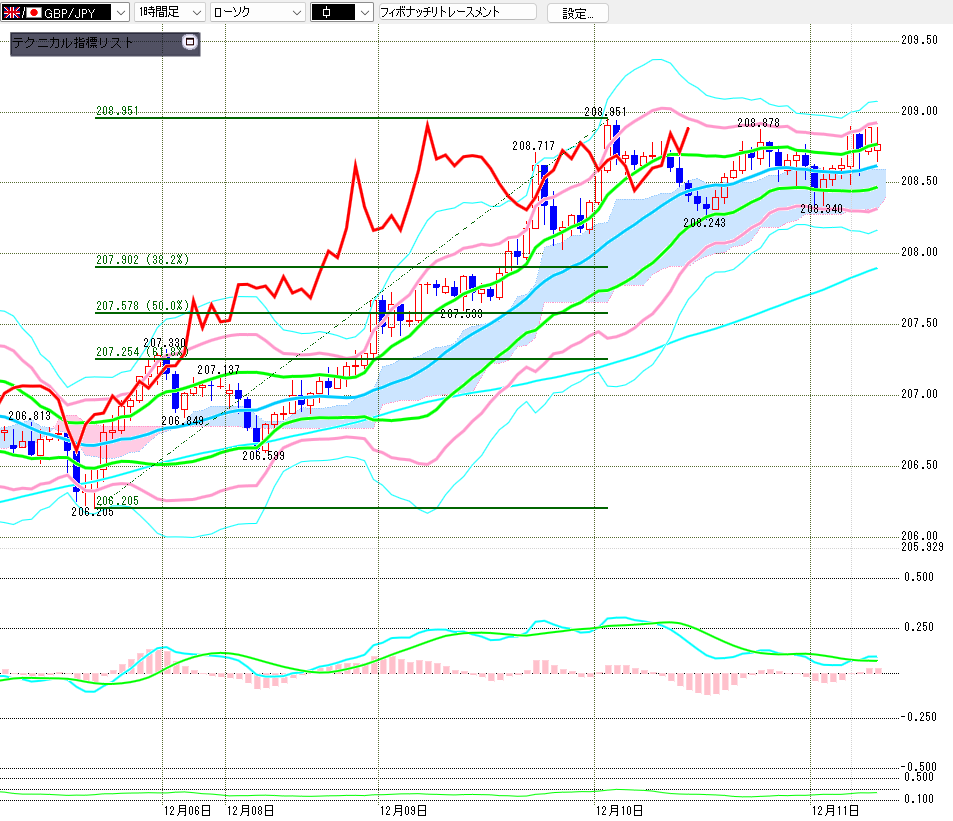Screen dimensions: 953x821
Task: Expand the テクニカル指標リスト panel icon
Action: click(190, 43)
